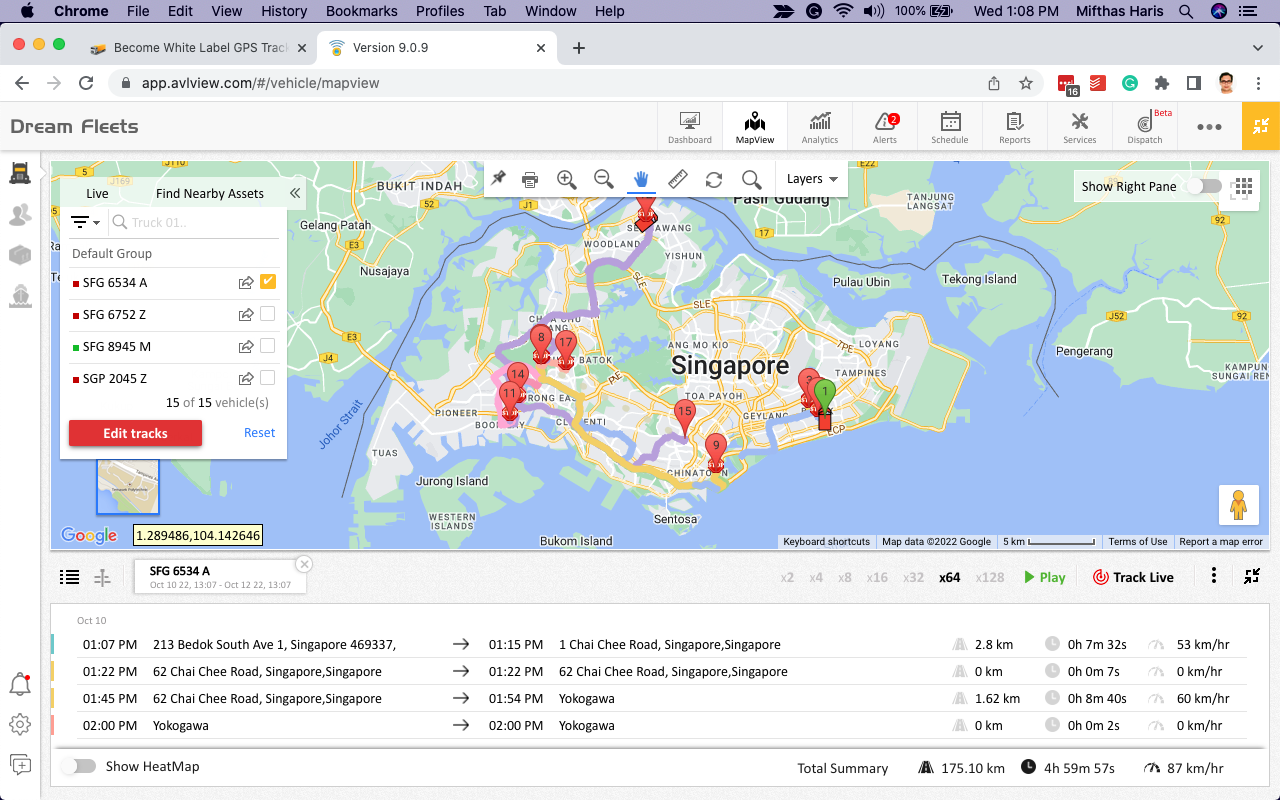
Task: Select the Pin tool on the map toolbar
Action: coord(499,179)
